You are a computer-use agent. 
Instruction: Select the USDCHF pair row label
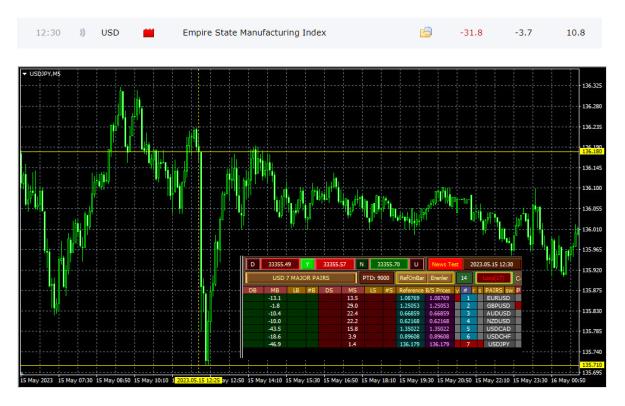pyautogui.click(x=498, y=337)
